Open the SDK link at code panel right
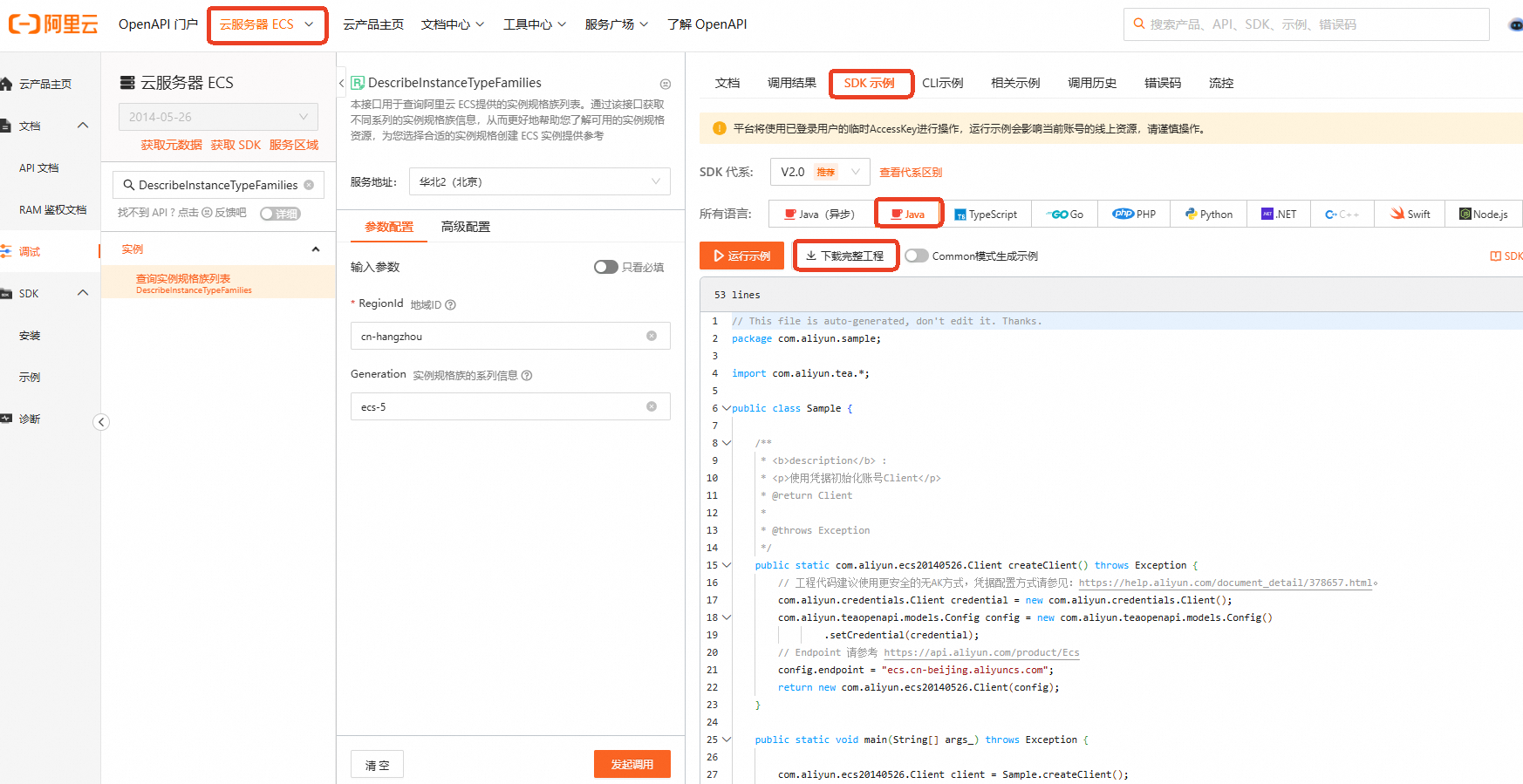This screenshot has width=1523, height=784. pos(1506,256)
